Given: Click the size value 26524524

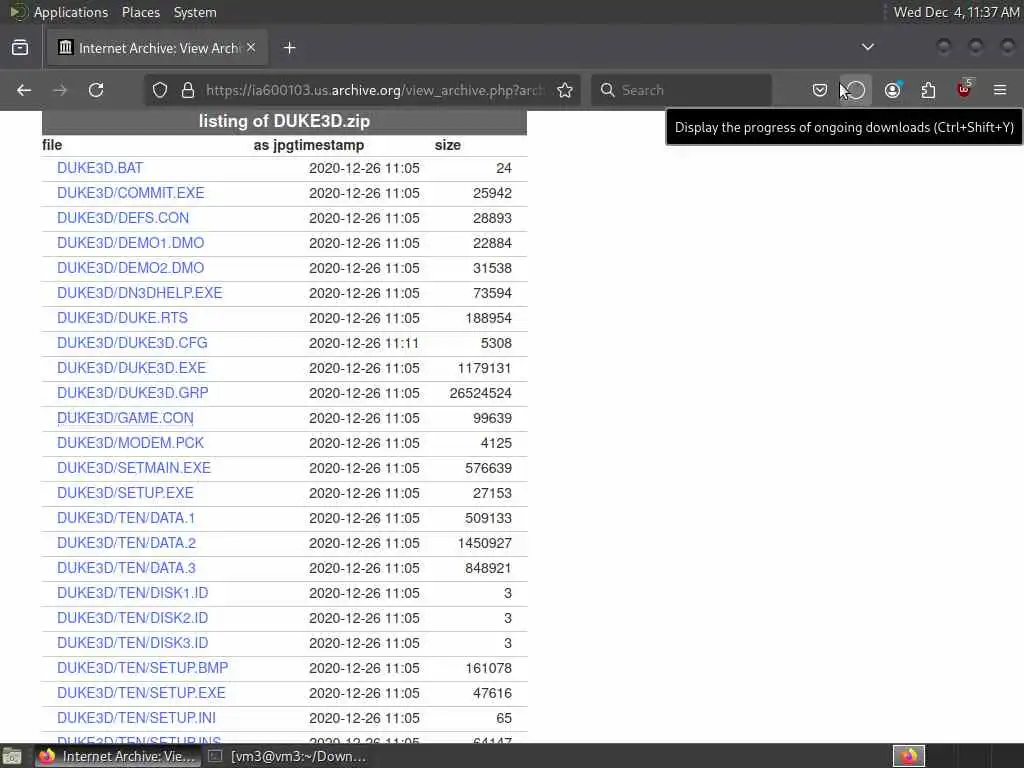Looking at the screenshot, I should (x=481, y=393).
